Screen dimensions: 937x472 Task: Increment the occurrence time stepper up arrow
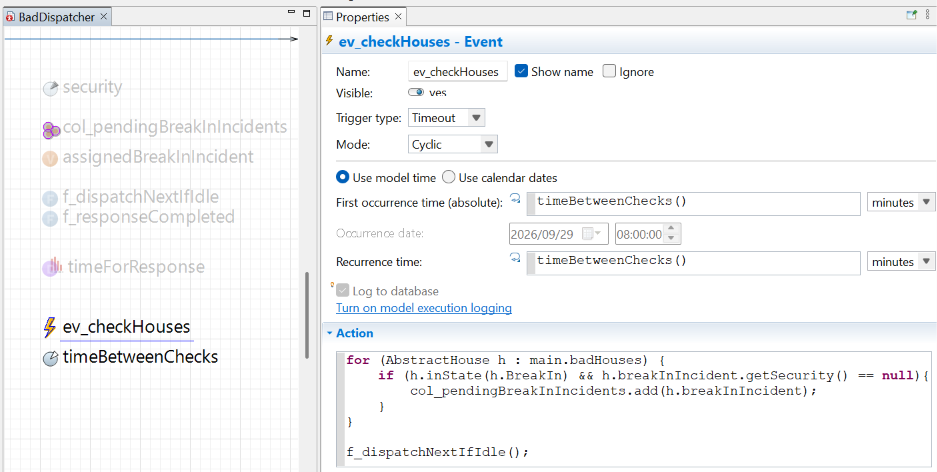pyautogui.click(x=671, y=229)
